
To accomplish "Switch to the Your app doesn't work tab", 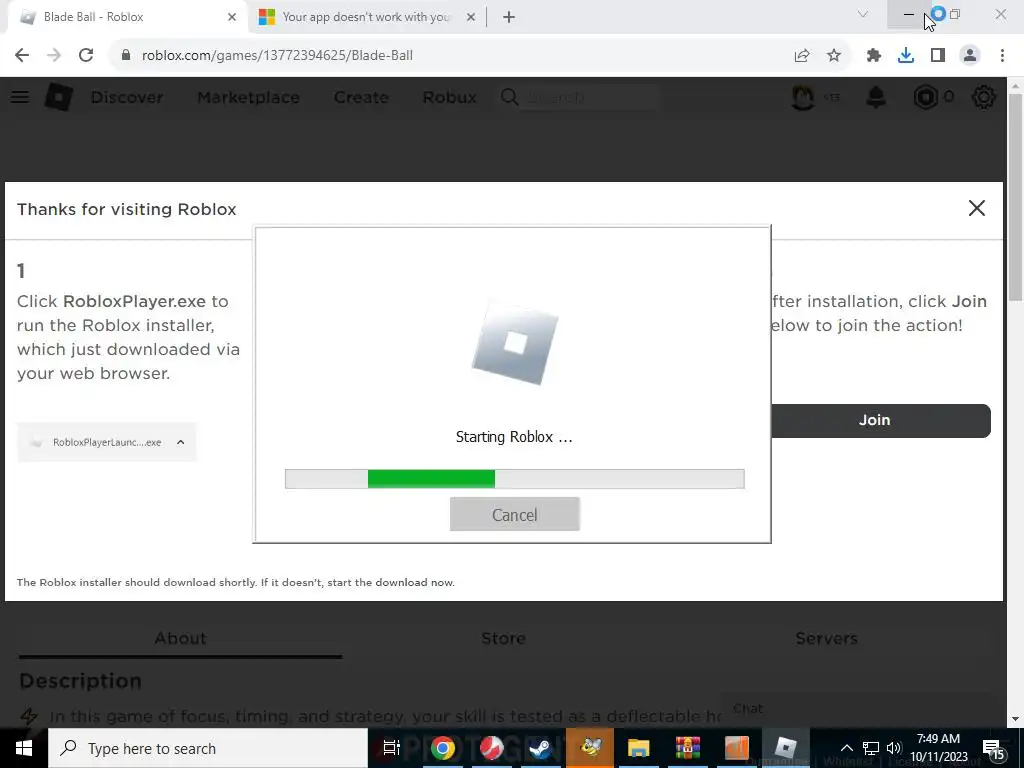I will pyautogui.click(x=366, y=17).
